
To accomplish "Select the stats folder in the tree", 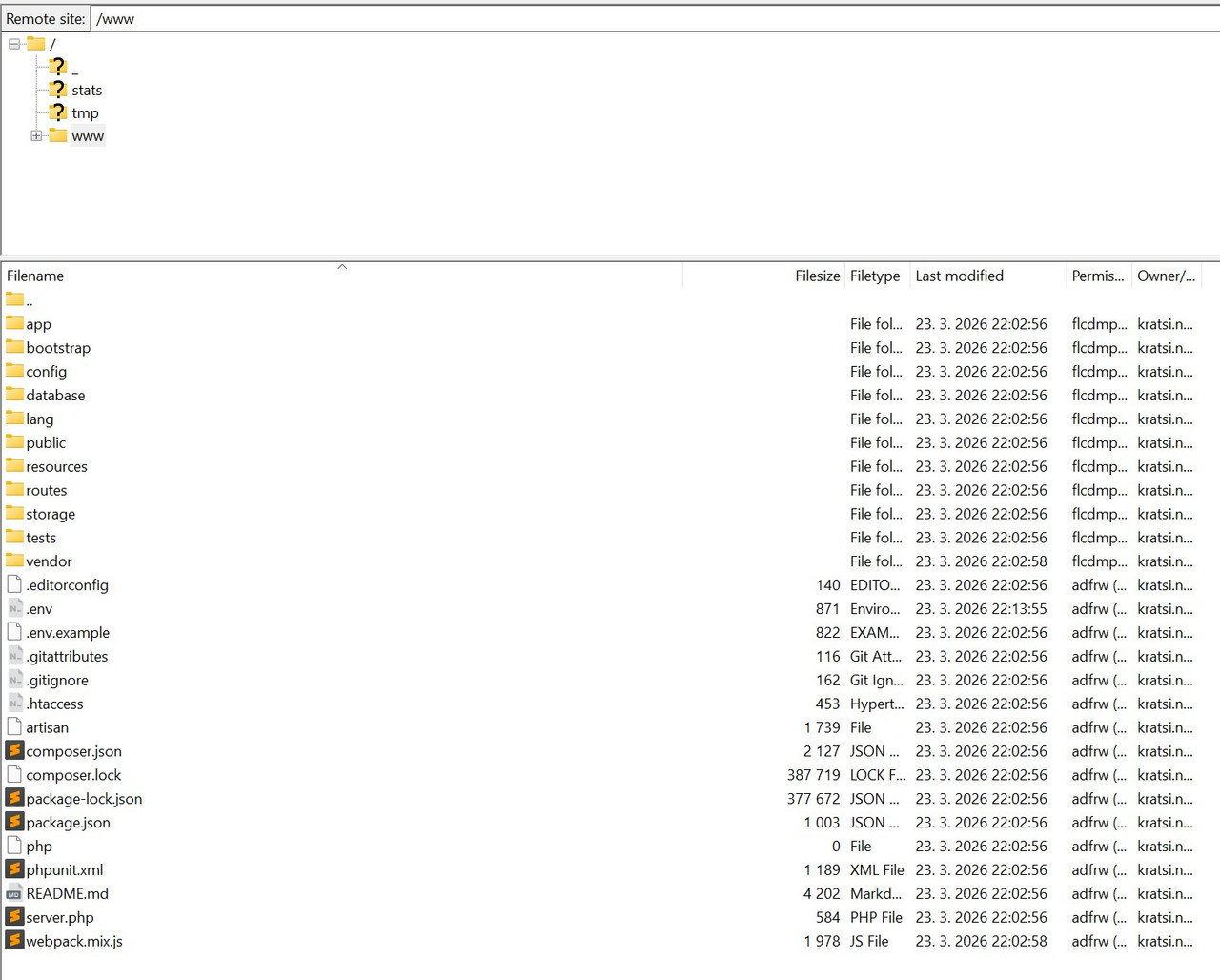I will (87, 90).
